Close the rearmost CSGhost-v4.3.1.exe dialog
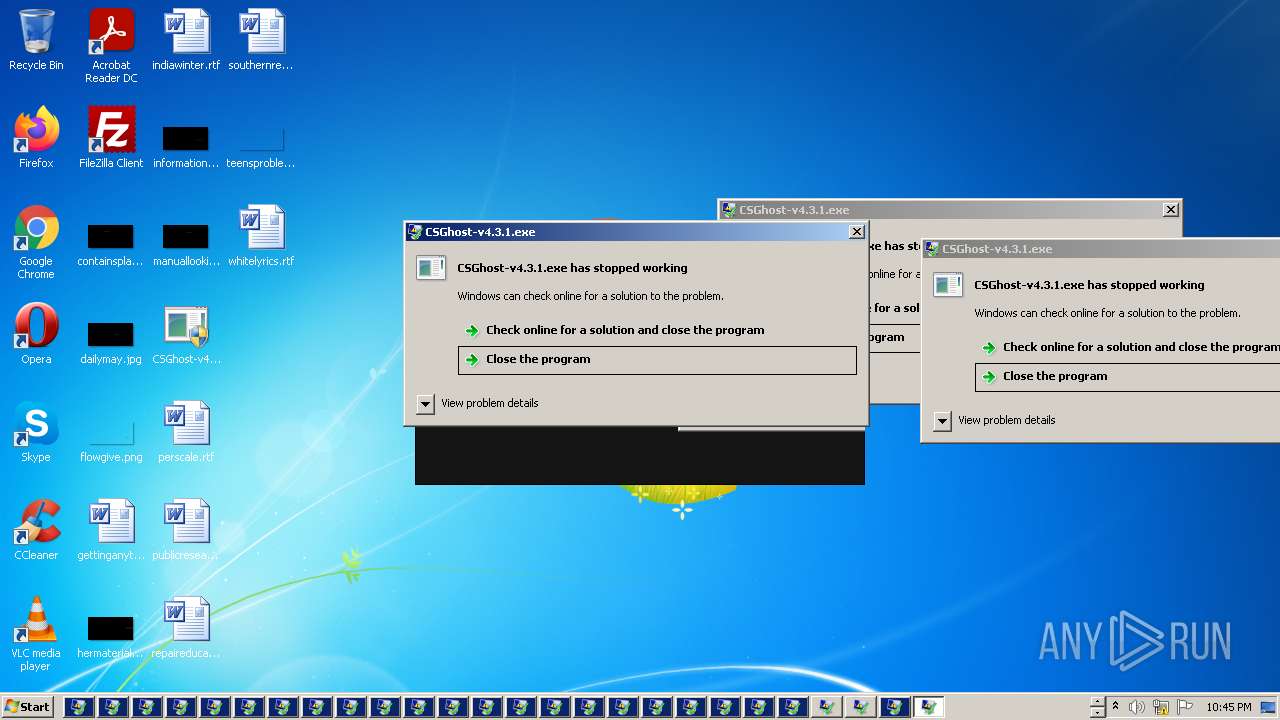 pos(1170,210)
